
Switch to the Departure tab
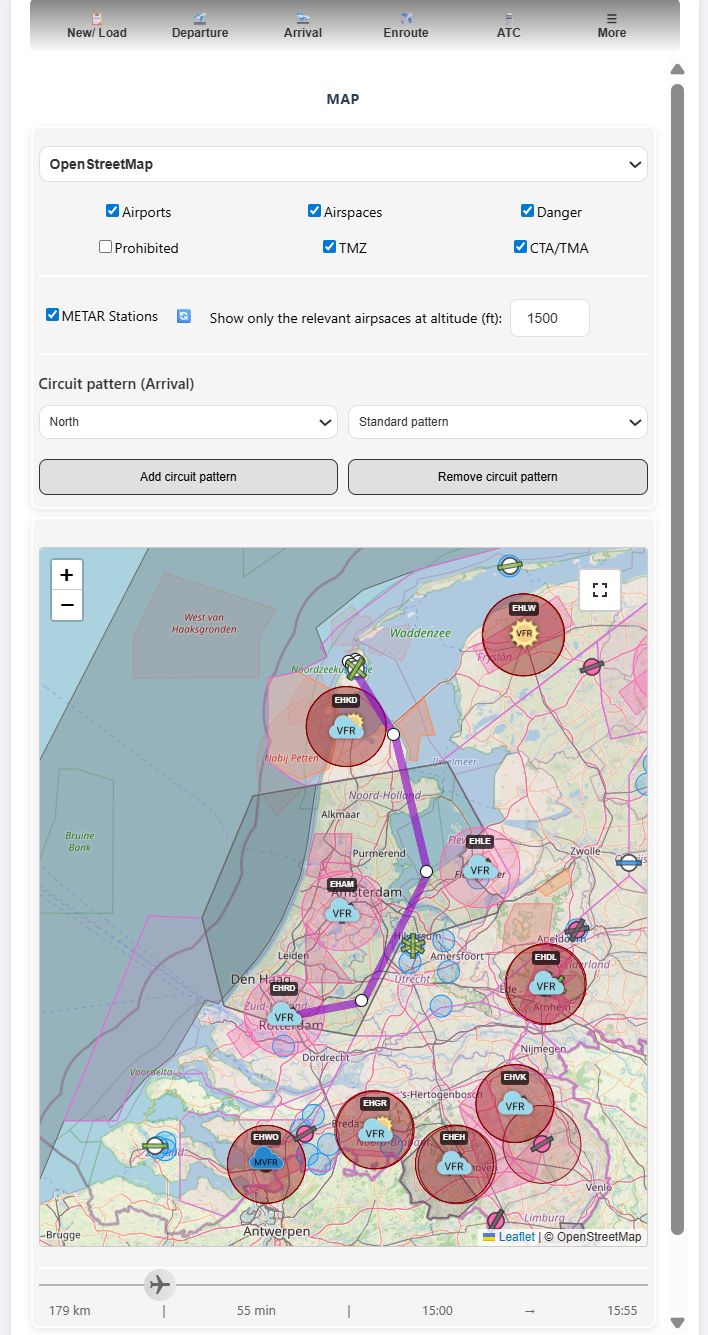200,26
